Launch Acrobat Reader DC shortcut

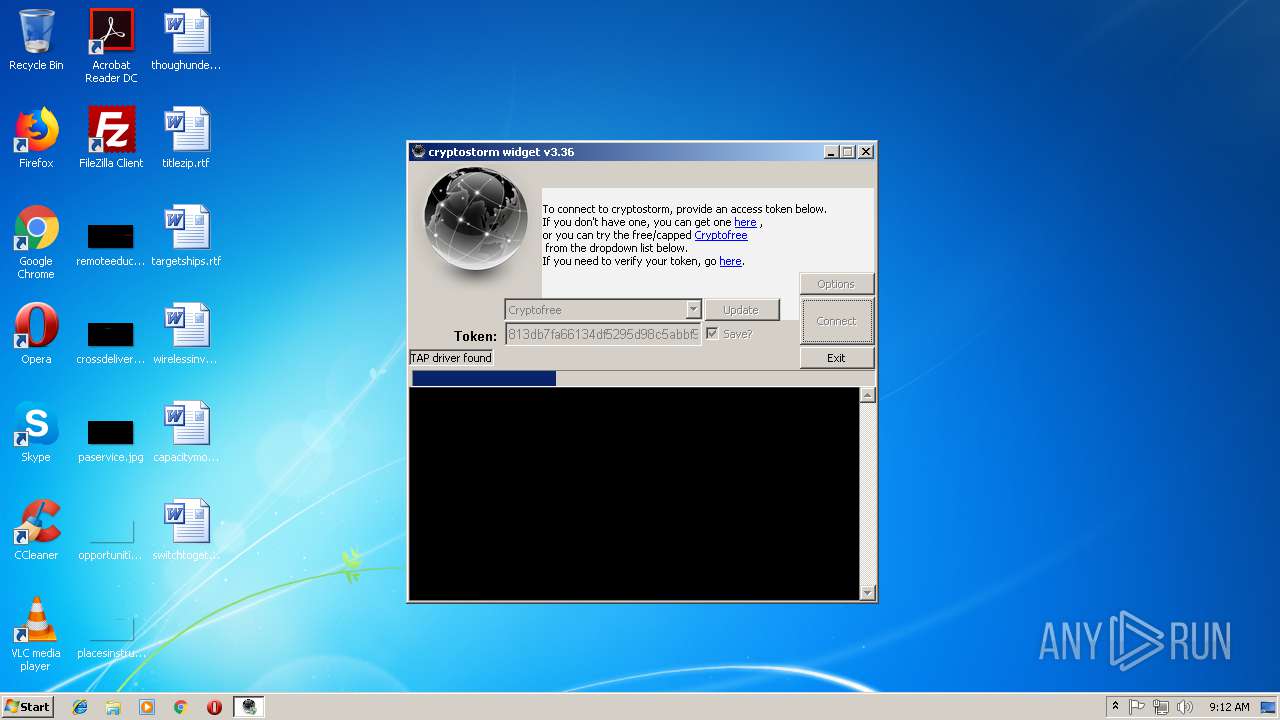pyautogui.click(x=111, y=46)
